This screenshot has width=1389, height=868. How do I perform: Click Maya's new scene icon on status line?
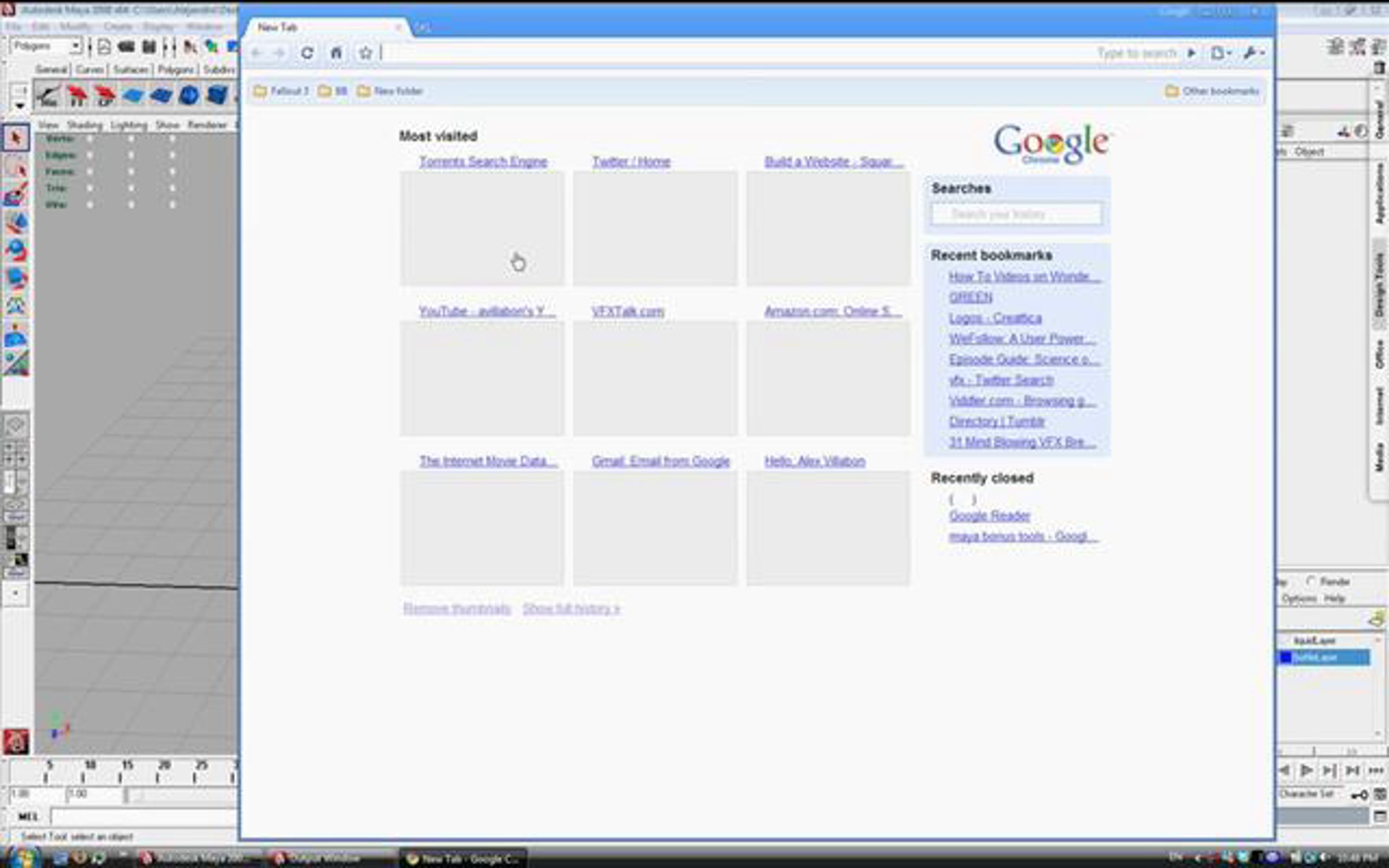104,46
